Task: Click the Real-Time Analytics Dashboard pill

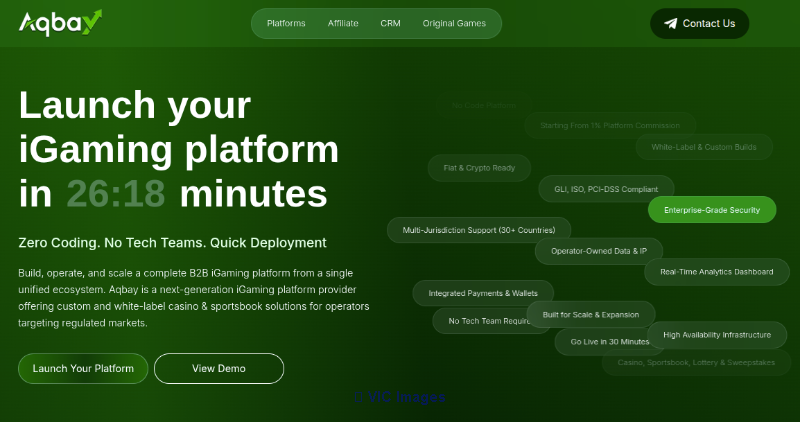Action: click(716, 272)
